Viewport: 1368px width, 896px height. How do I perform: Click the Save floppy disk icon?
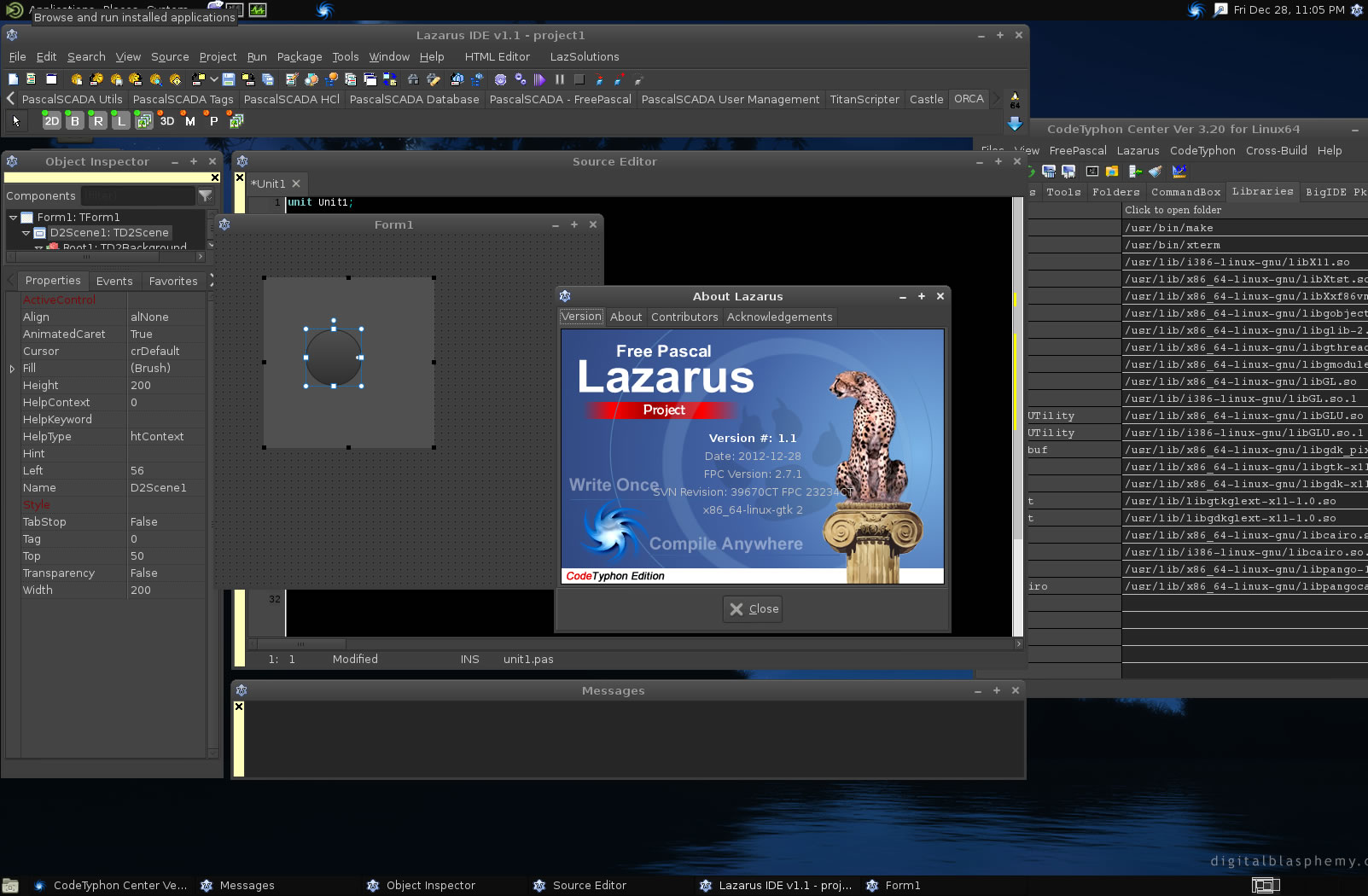tap(229, 79)
